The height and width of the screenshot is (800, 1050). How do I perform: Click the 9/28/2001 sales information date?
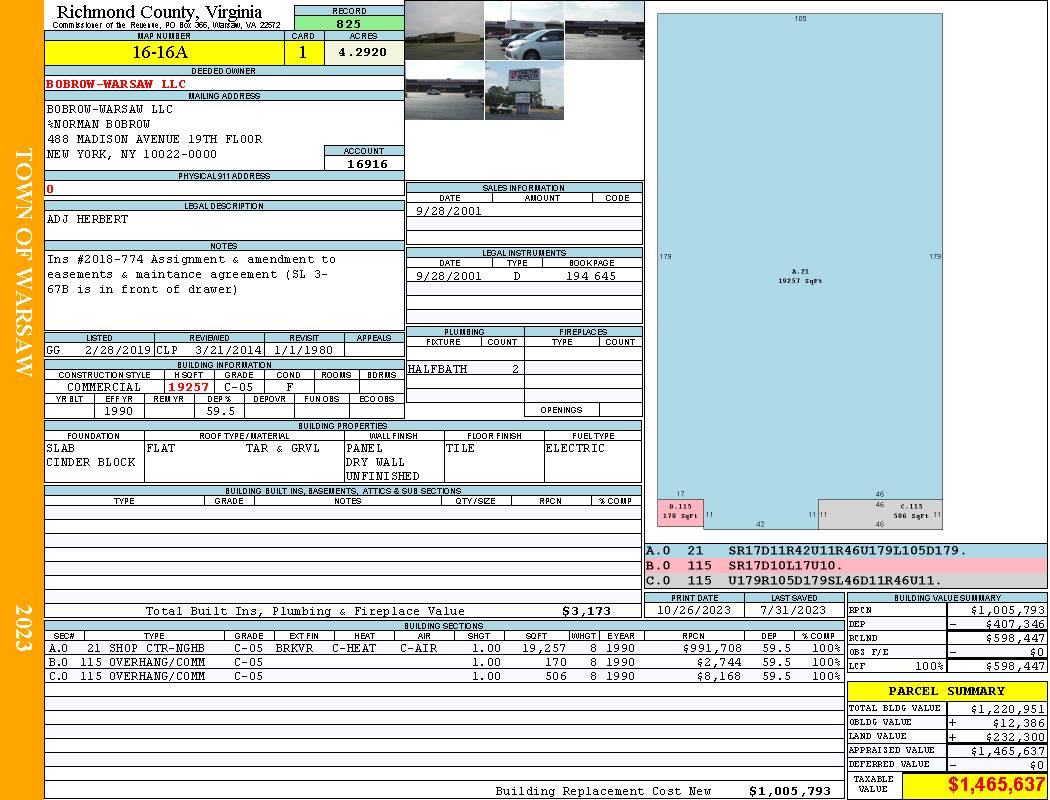pyautogui.click(x=449, y=211)
